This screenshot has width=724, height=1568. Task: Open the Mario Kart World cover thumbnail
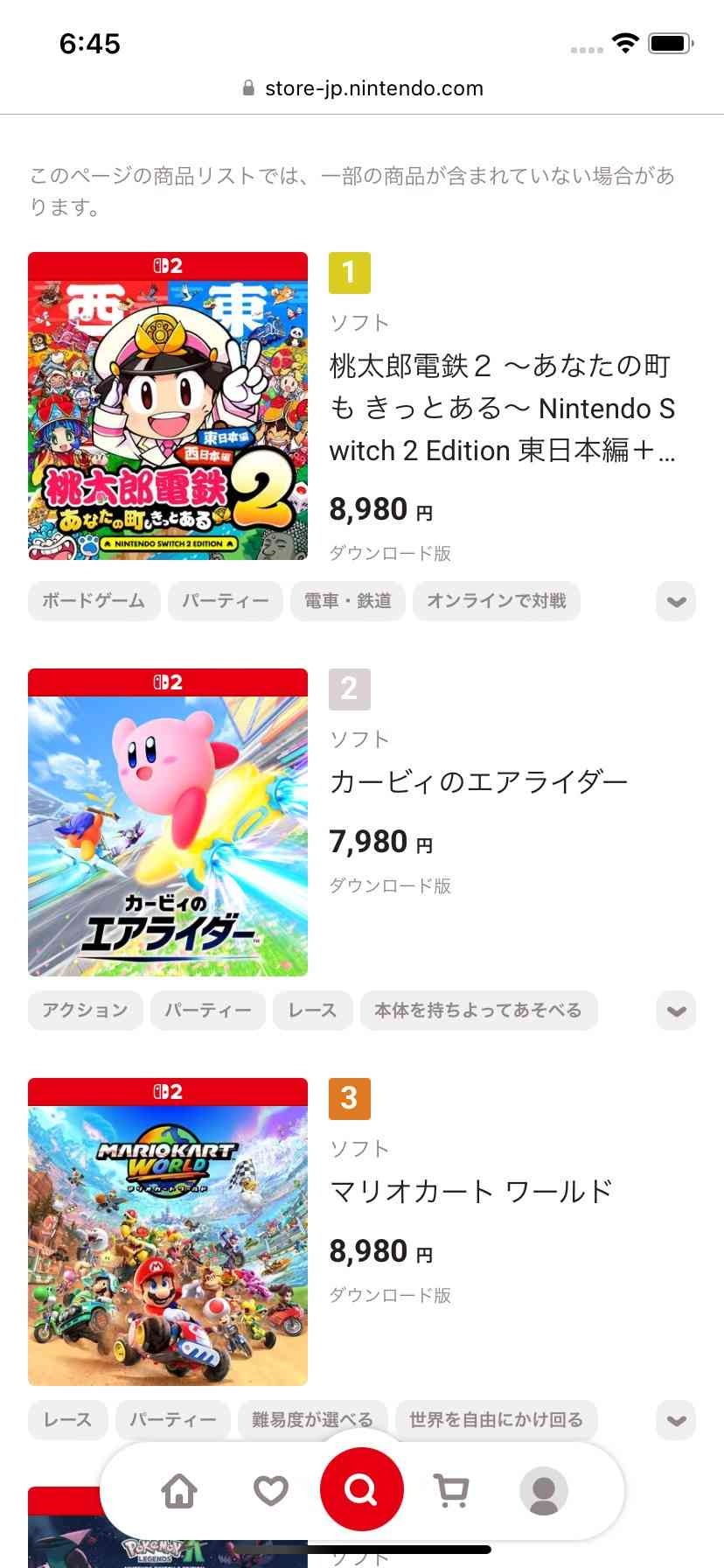[168, 1232]
